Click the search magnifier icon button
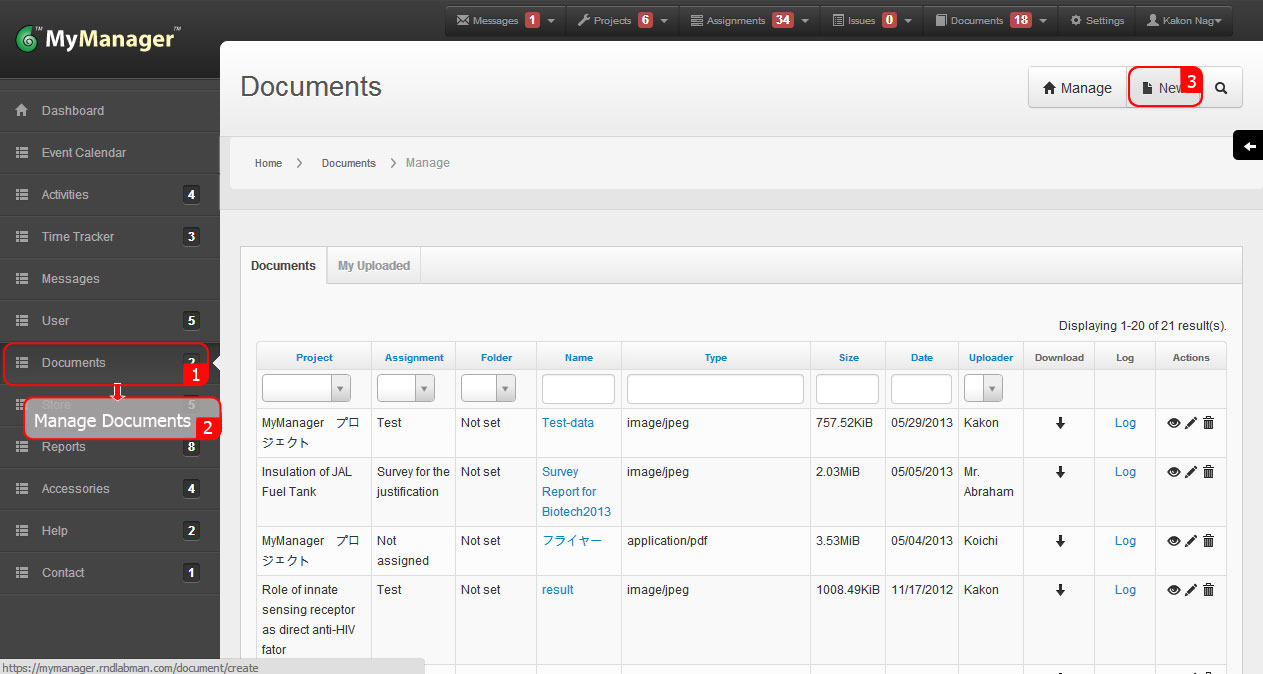This screenshot has width=1263, height=674. coord(1221,88)
